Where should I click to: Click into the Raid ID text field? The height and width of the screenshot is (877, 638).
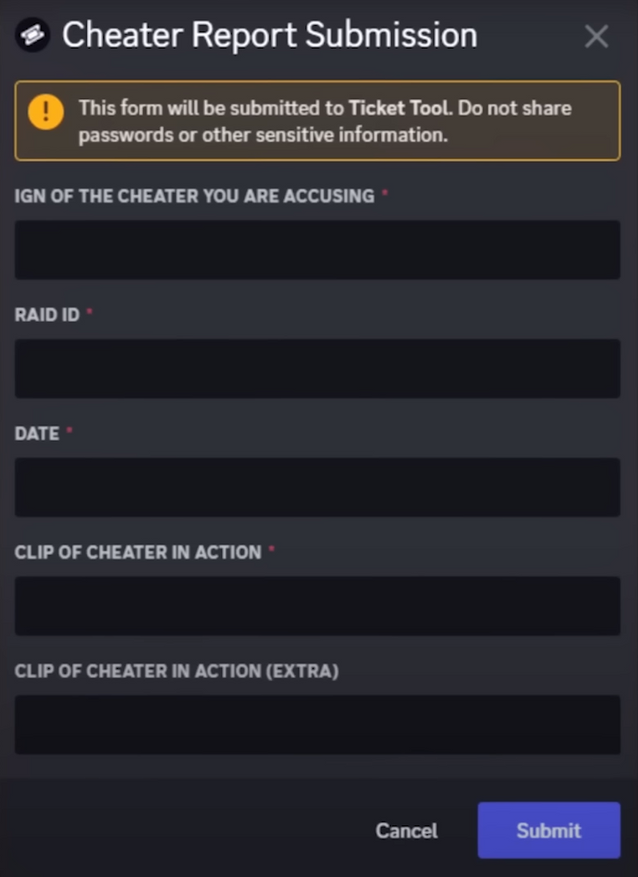317,369
